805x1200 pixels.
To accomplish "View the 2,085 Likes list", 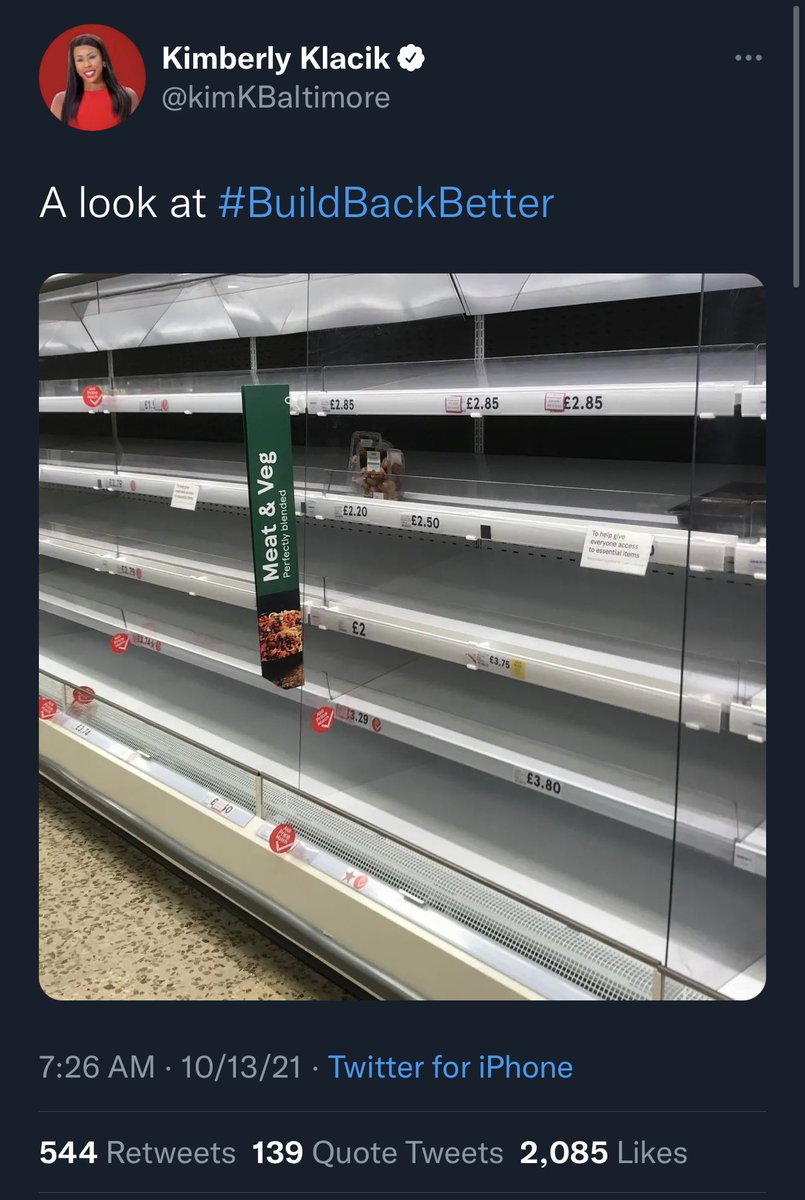I will coord(604,1153).
